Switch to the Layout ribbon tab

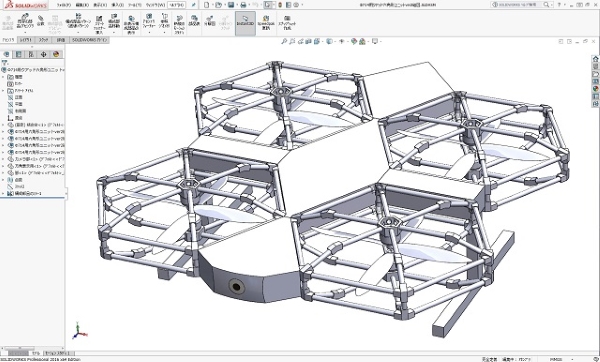[26, 40]
